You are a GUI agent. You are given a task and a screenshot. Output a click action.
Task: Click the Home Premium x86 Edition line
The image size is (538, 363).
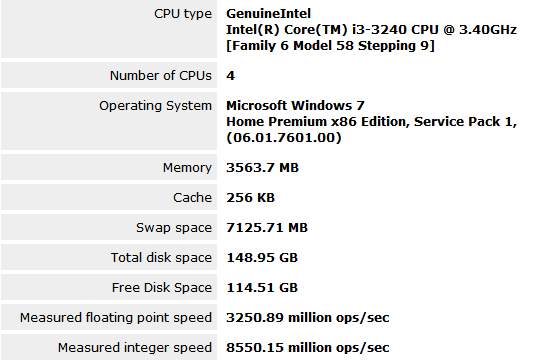pos(371,122)
